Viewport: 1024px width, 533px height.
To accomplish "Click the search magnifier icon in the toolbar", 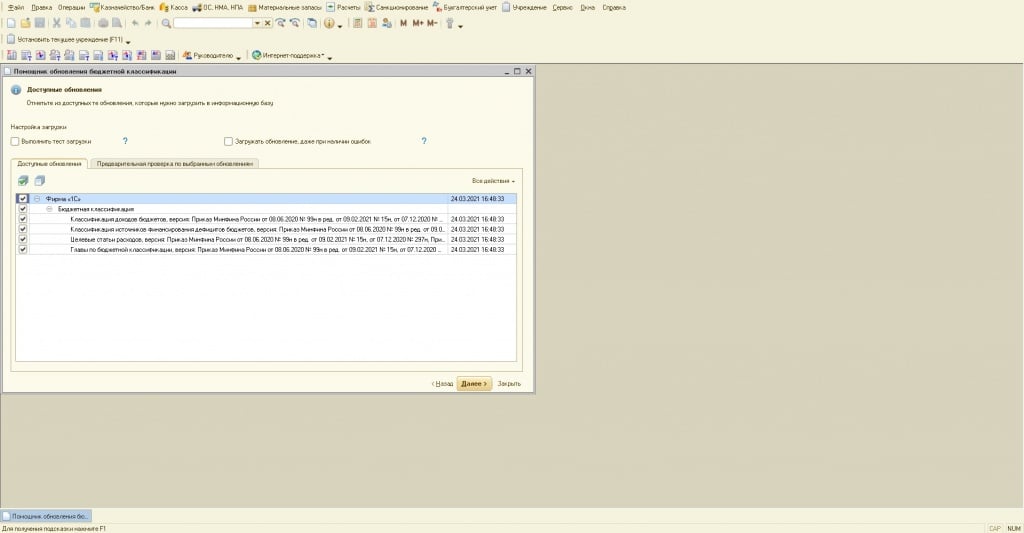I will point(166,23).
